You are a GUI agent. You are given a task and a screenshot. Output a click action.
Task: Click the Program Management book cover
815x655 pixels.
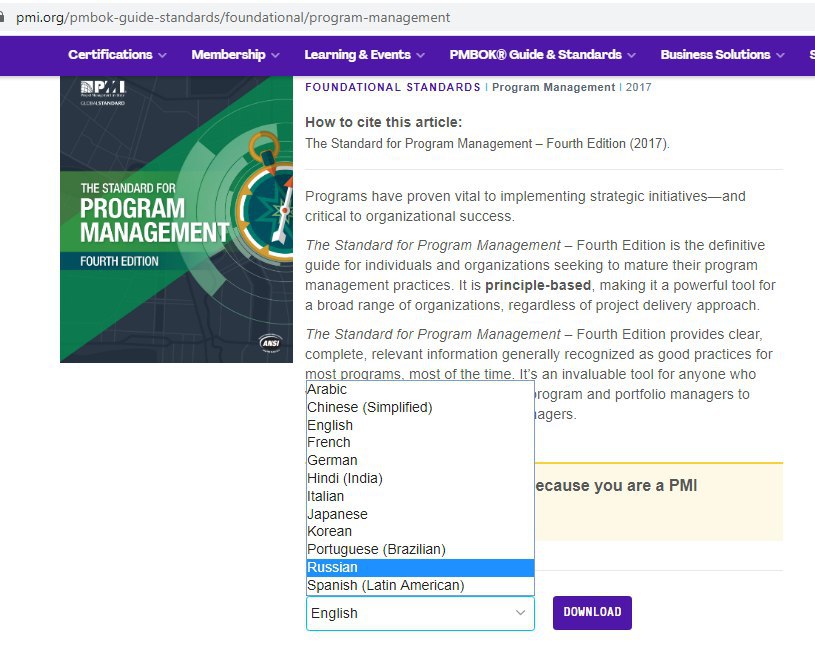click(x=176, y=219)
